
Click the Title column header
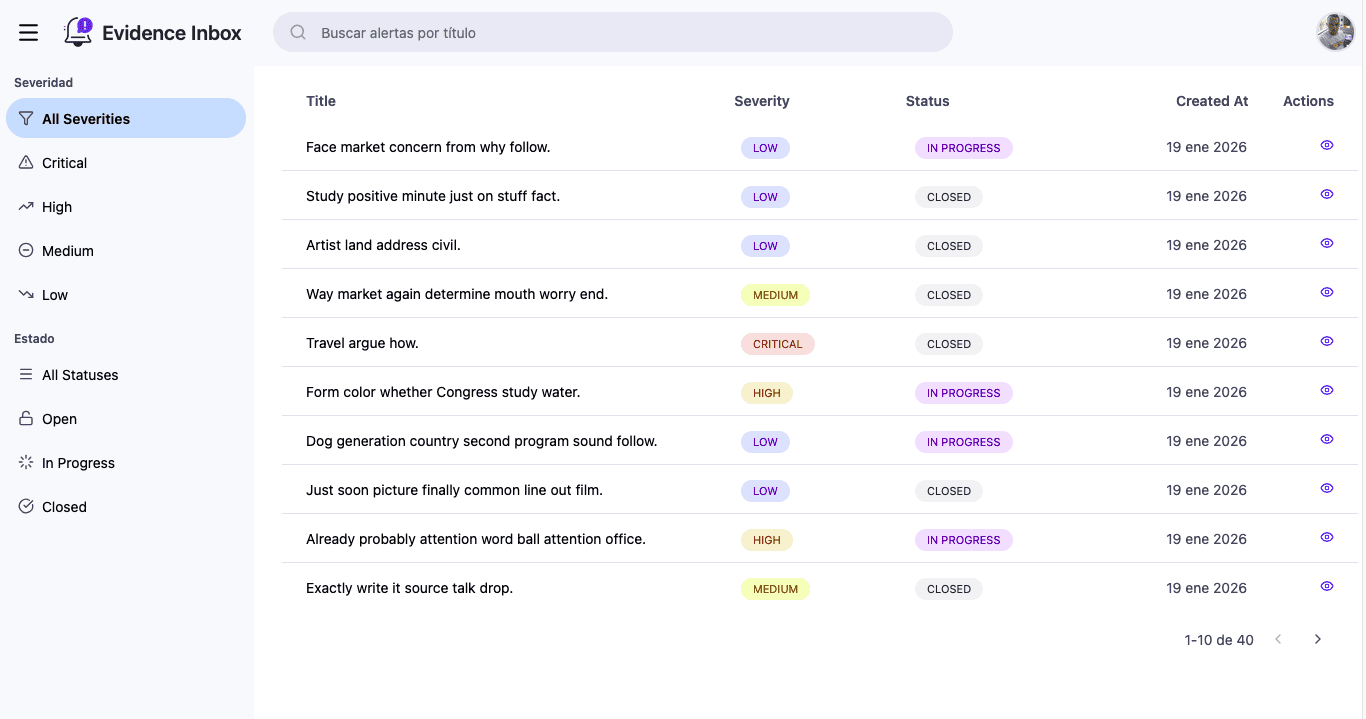point(321,101)
